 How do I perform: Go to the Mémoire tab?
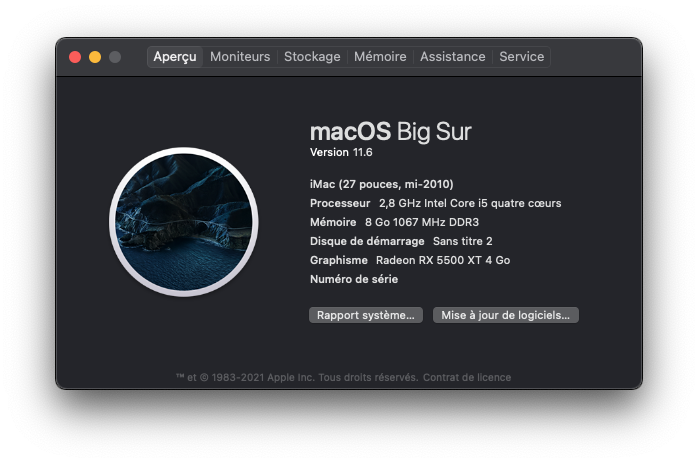point(380,57)
